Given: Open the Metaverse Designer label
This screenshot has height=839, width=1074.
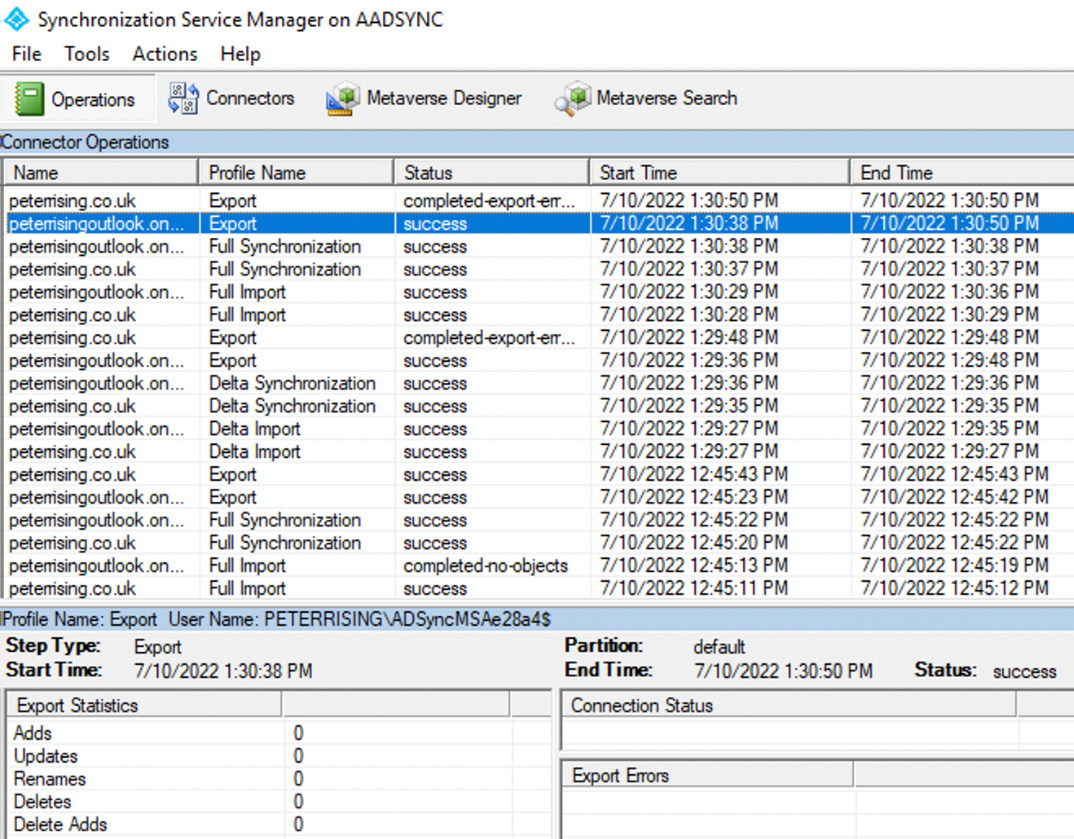Looking at the screenshot, I should [x=444, y=99].
